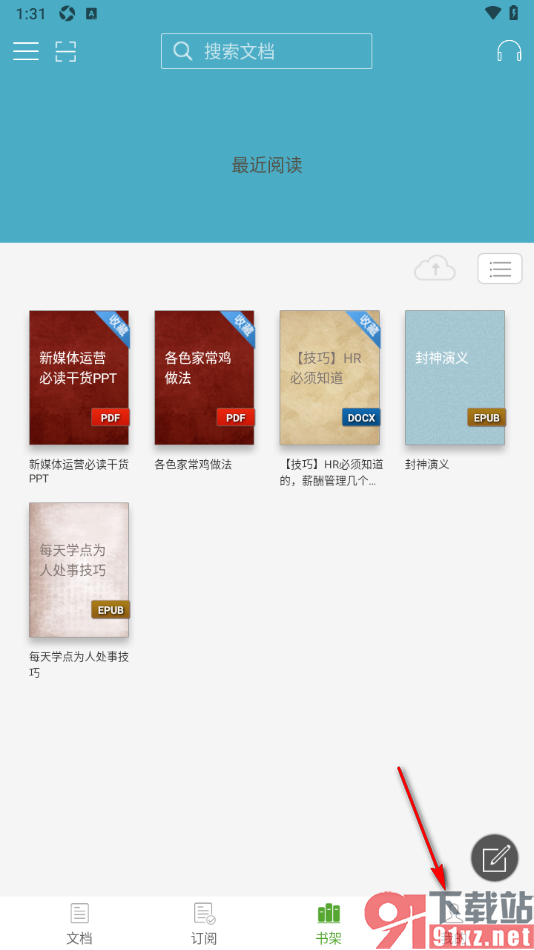The height and width of the screenshot is (950, 534).
Task: Focus the 搜索文档 search field
Action: (266, 51)
